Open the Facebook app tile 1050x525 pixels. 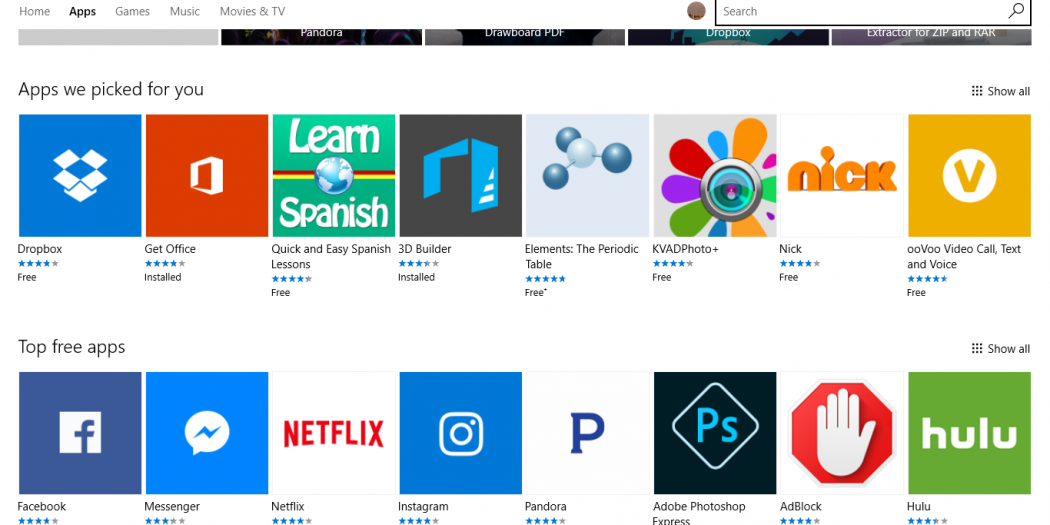click(80, 433)
